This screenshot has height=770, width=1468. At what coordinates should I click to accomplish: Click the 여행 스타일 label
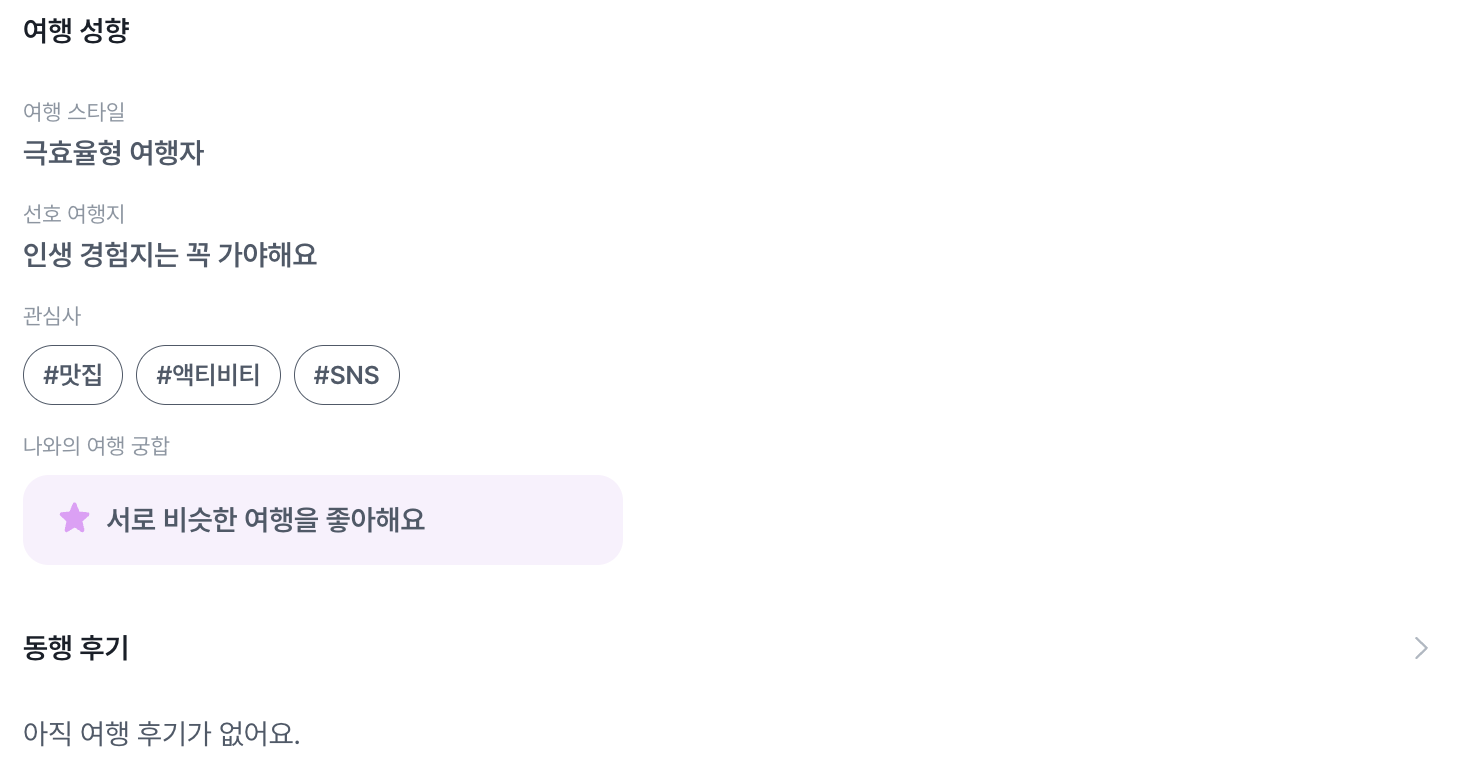tap(74, 112)
